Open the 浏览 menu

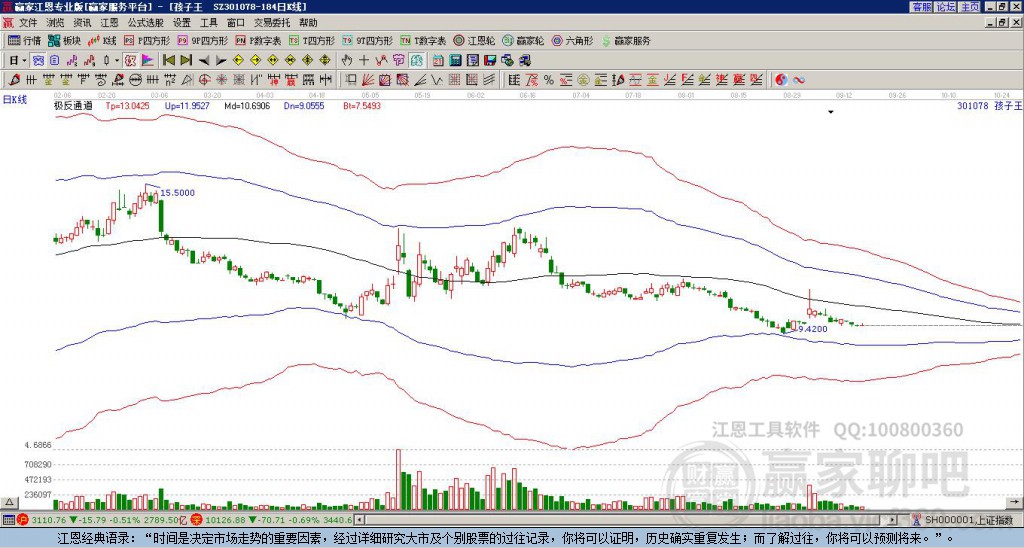(55, 23)
